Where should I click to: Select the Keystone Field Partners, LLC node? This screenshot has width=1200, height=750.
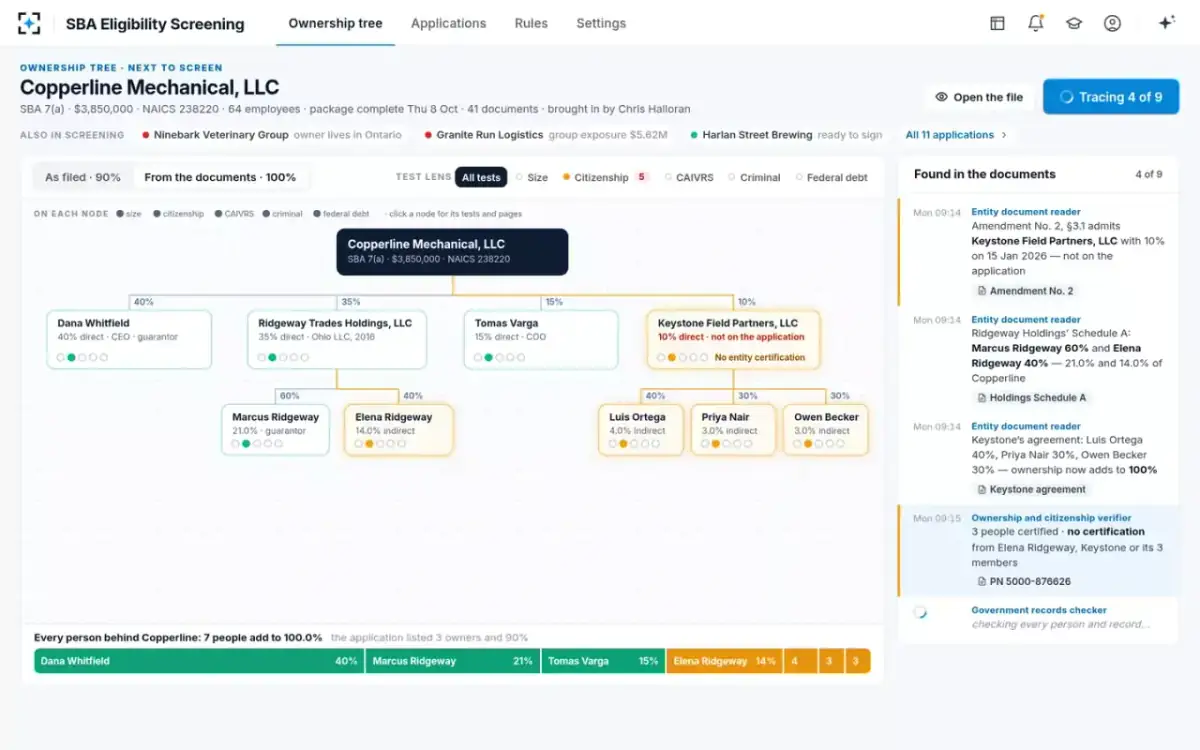733,339
